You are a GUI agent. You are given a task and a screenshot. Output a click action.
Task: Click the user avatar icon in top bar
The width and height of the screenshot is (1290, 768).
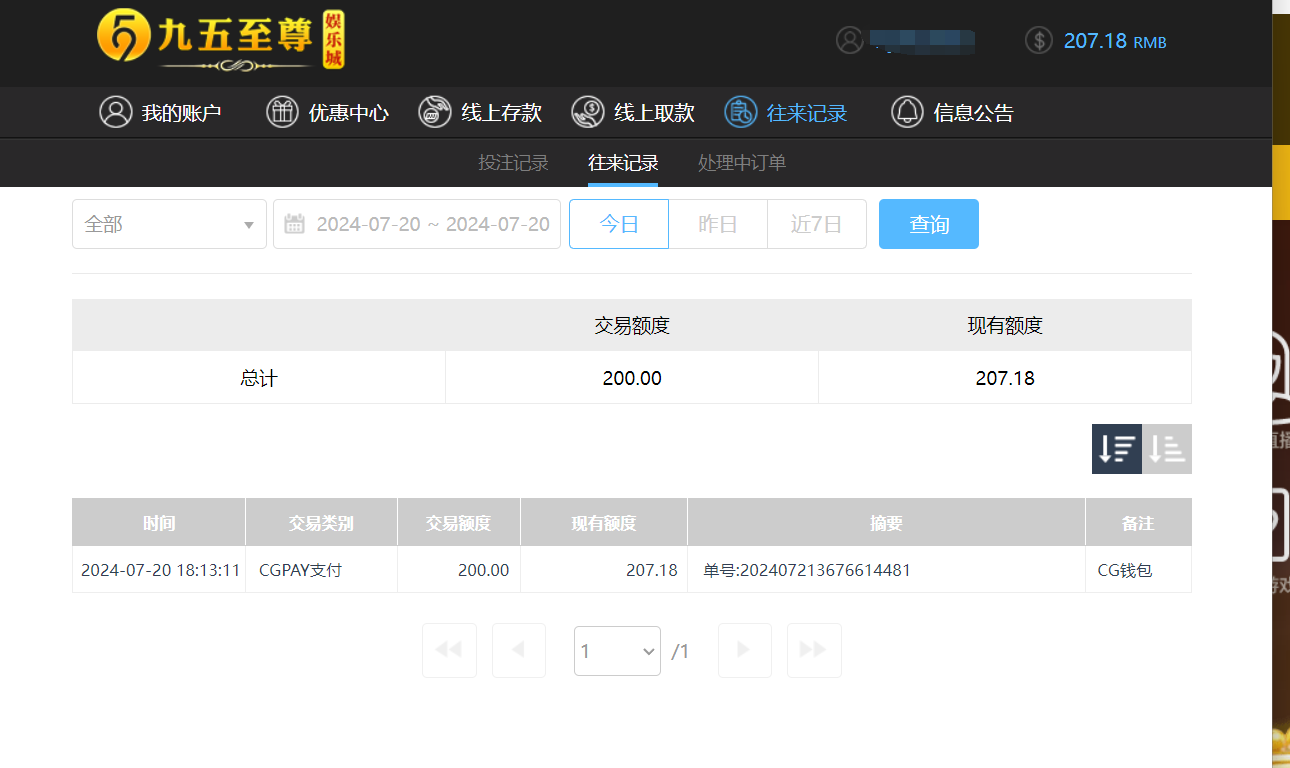(851, 40)
